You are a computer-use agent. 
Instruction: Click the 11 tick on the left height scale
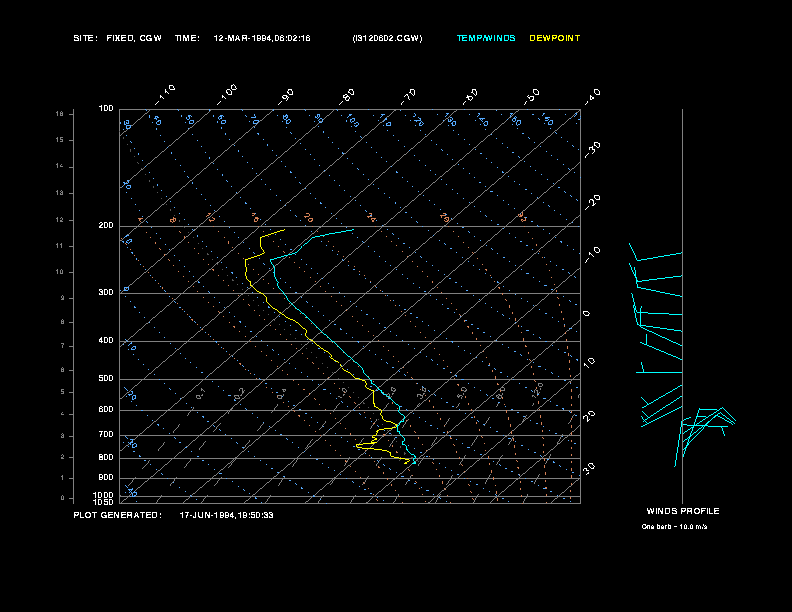tap(60, 246)
